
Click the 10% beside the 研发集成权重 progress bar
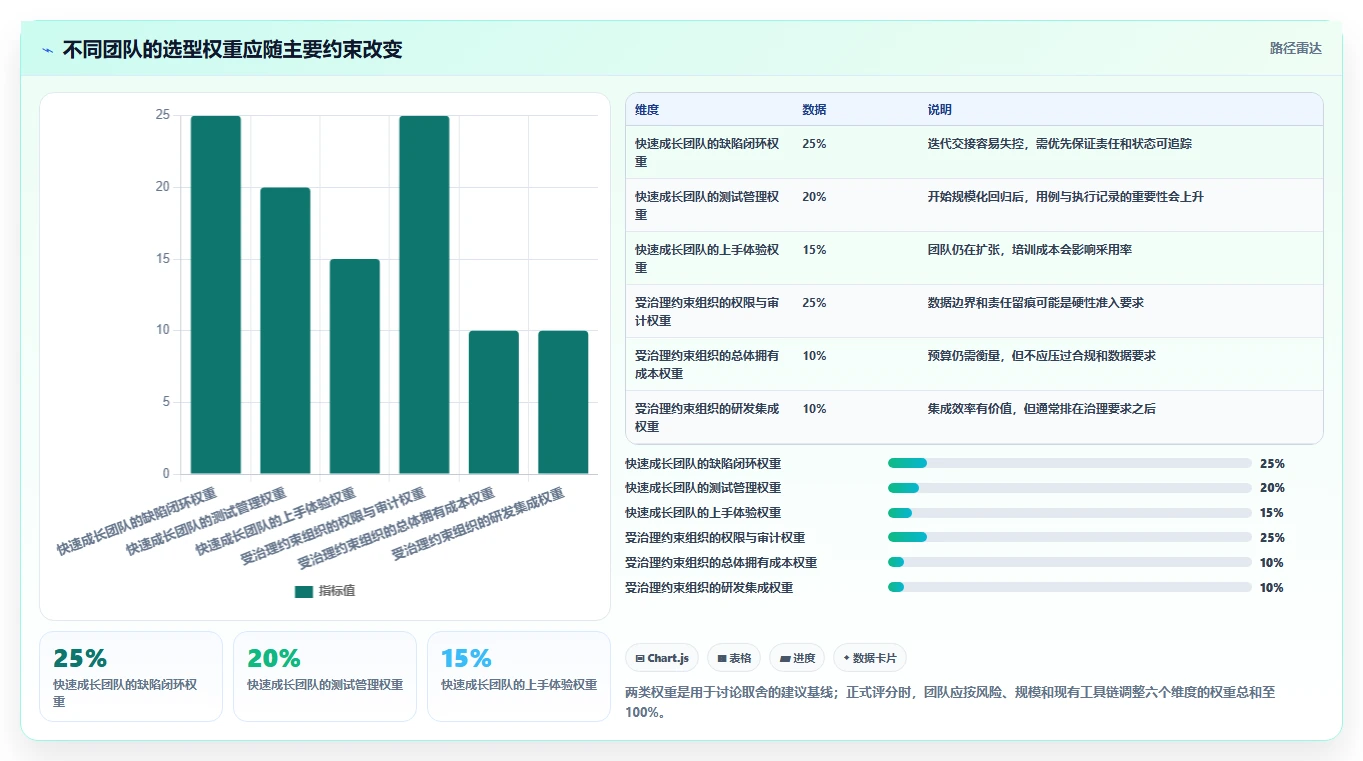[1272, 588]
